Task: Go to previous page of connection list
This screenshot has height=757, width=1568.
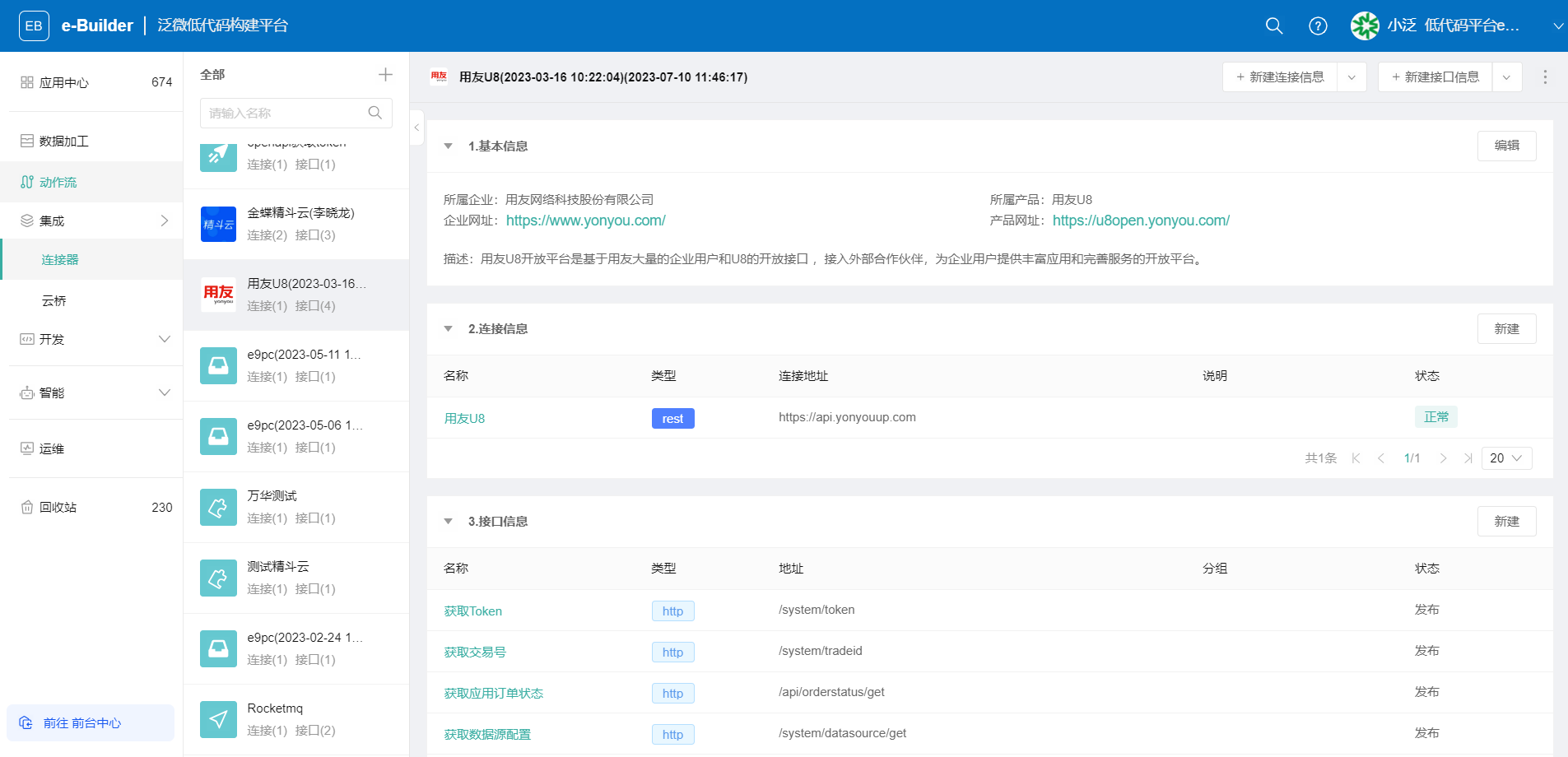Action: (1381, 458)
